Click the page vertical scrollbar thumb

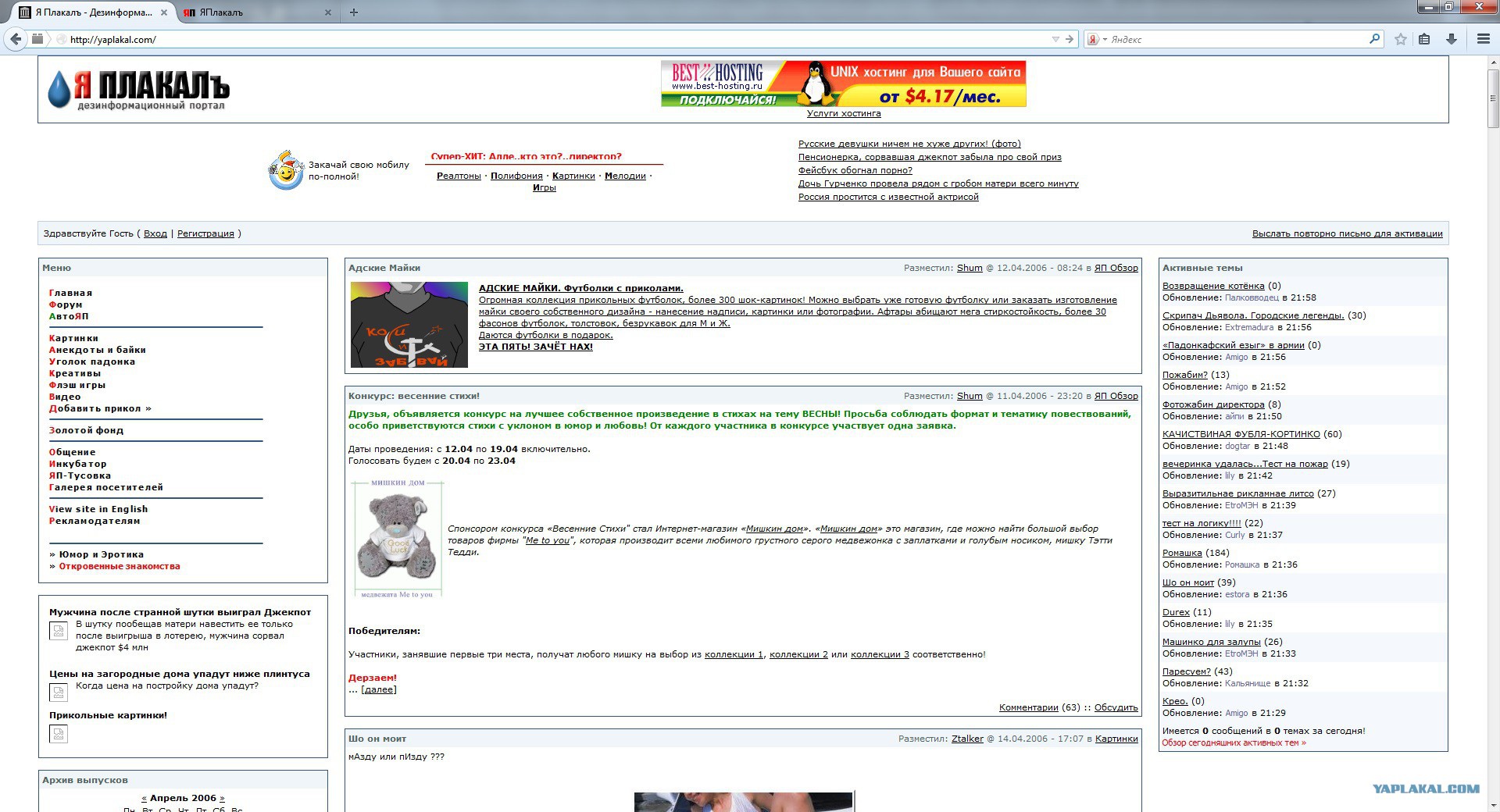click(x=1493, y=98)
